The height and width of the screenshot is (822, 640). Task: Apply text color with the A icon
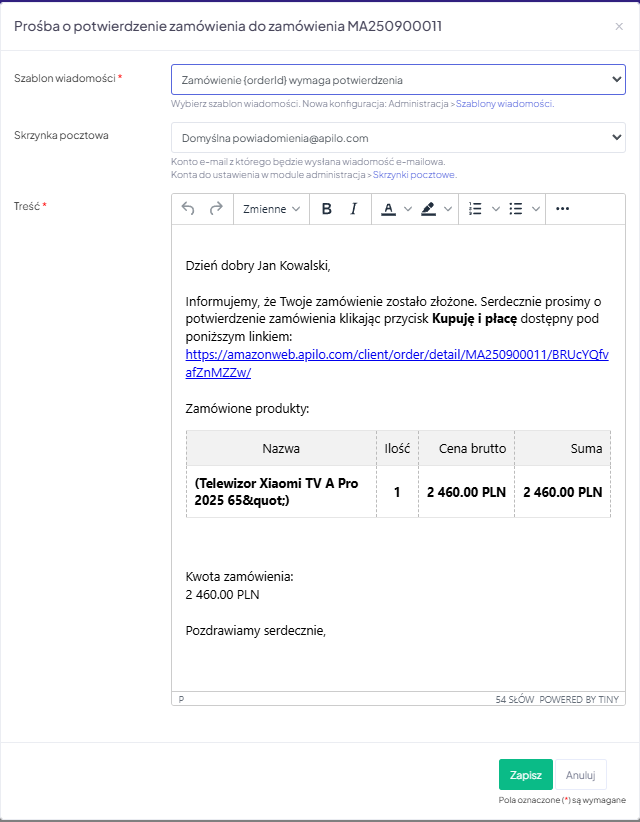click(x=388, y=209)
